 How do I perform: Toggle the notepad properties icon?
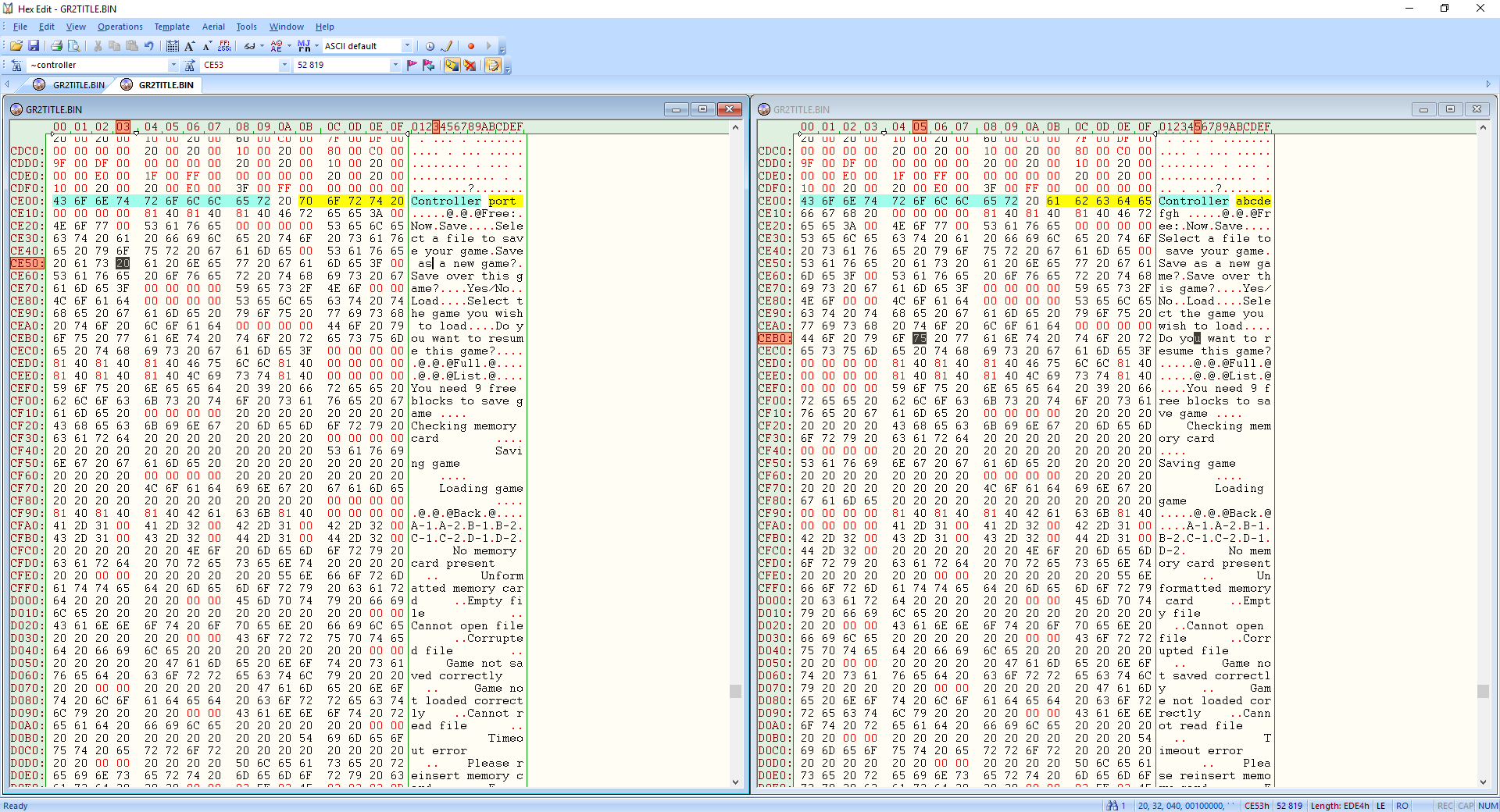tap(493, 65)
